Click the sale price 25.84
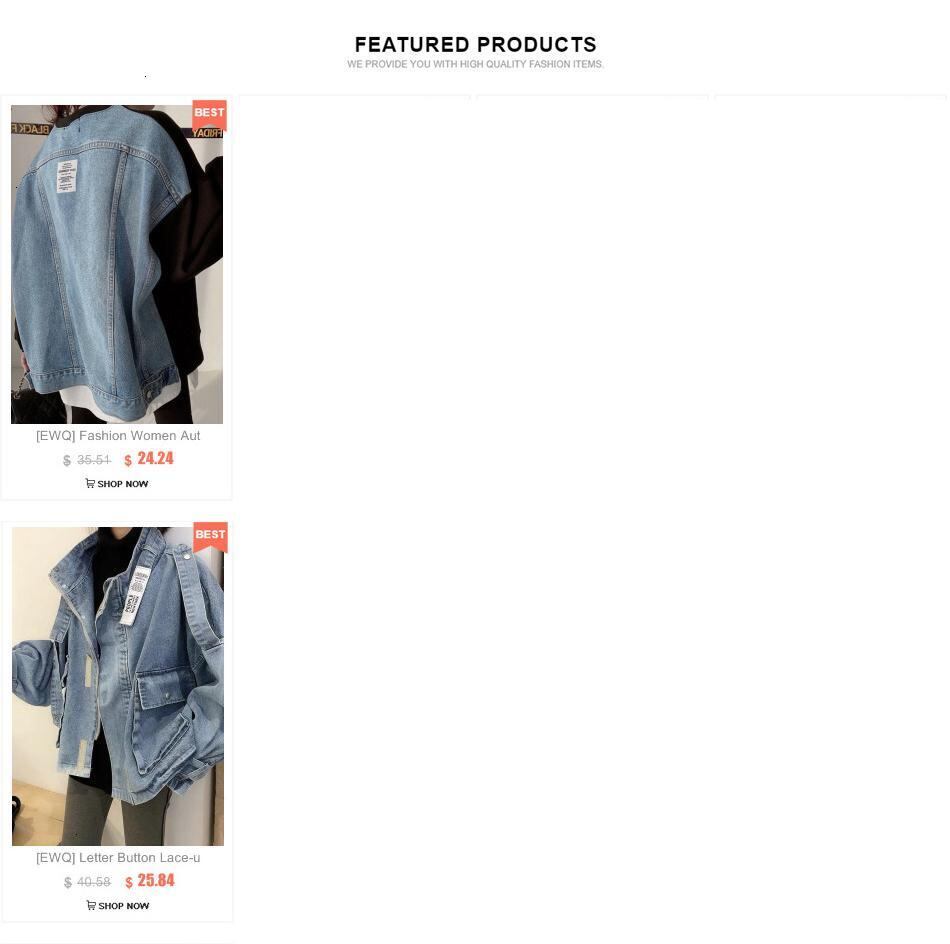The width and height of the screenshot is (950, 944). pyautogui.click(x=156, y=880)
